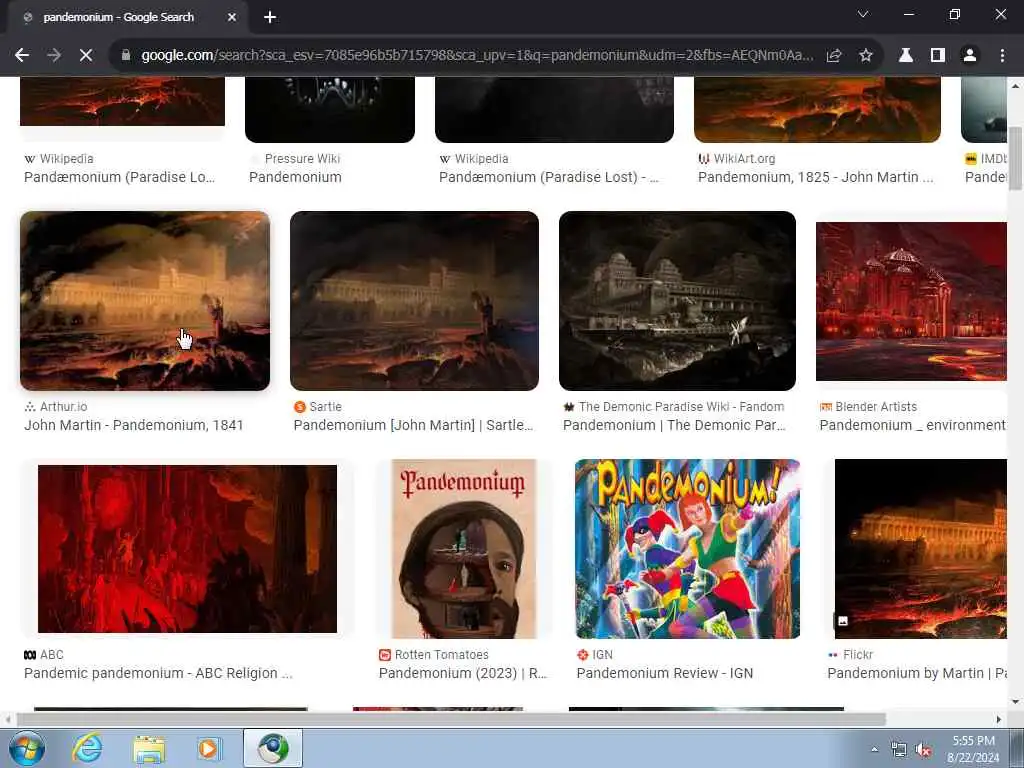Click the horizontal scrollbar right arrow
This screenshot has width=1024, height=768.
999,719
